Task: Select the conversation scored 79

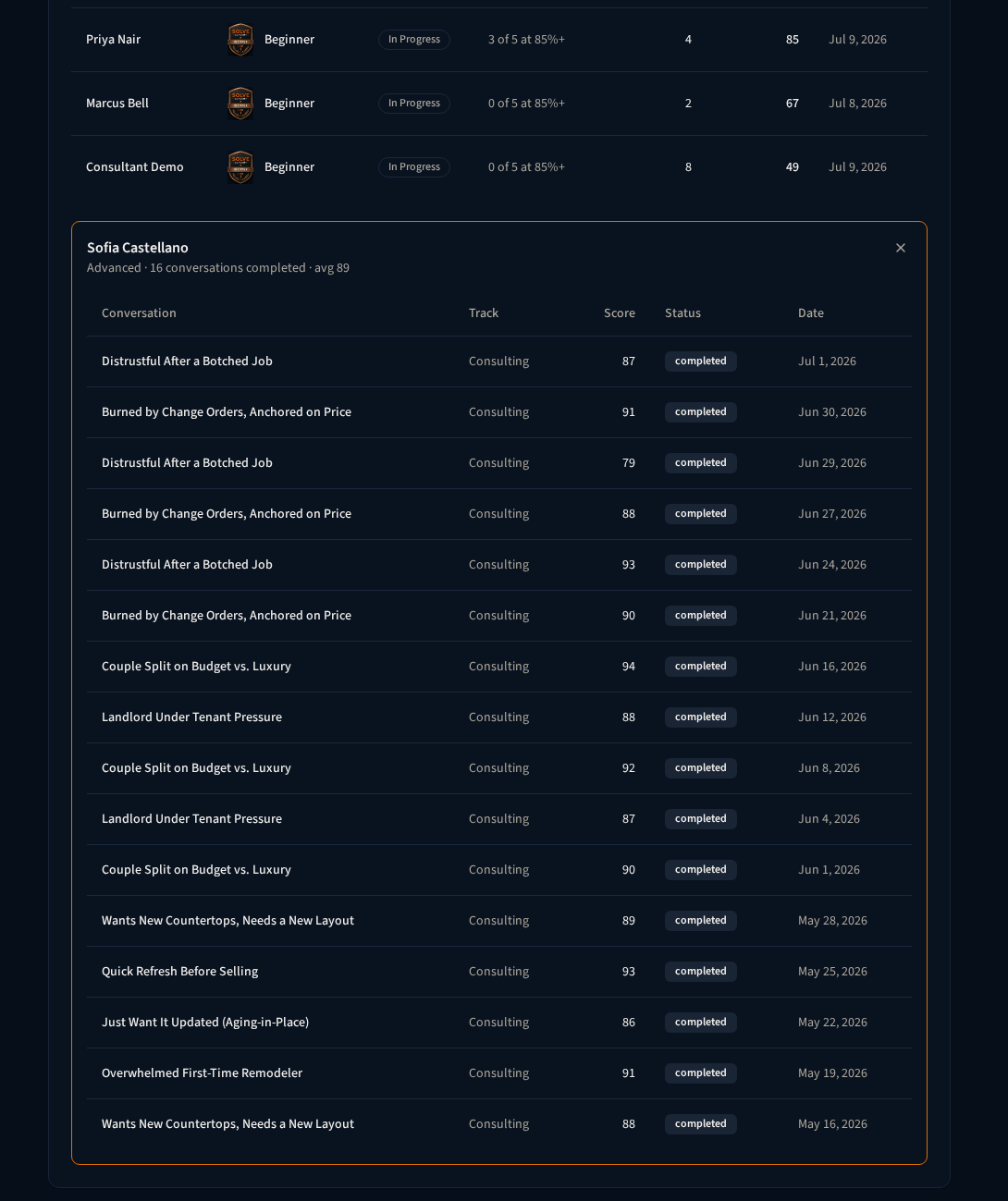Action: 499,463
